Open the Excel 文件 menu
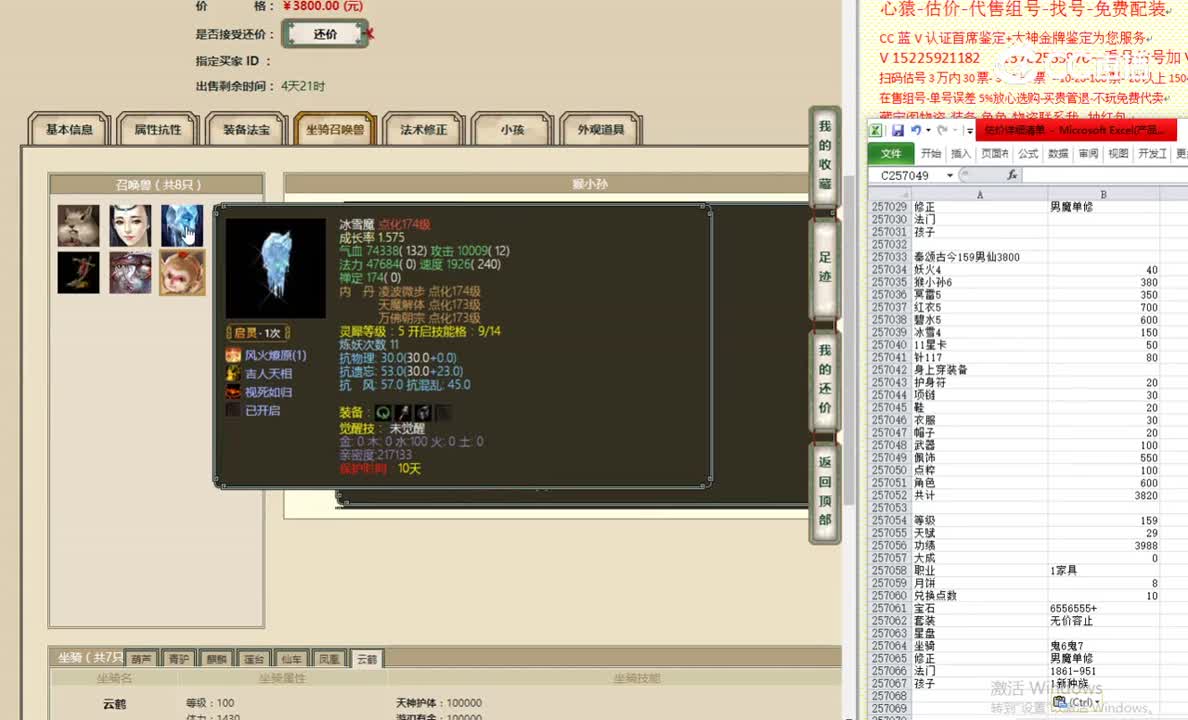Screen dimensions: 1188x720 tap(890, 153)
